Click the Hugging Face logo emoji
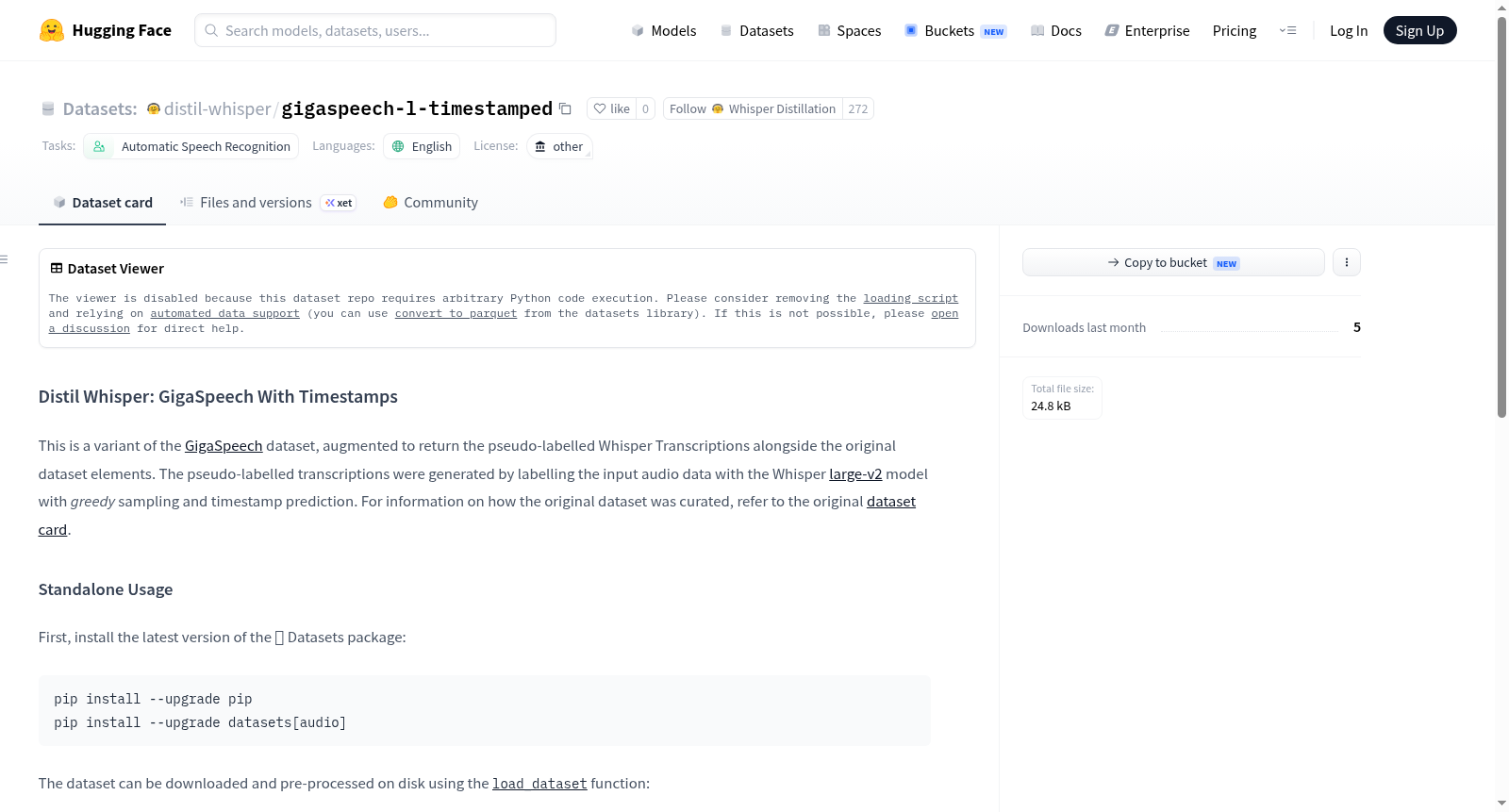The image size is (1509, 812). click(x=52, y=30)
